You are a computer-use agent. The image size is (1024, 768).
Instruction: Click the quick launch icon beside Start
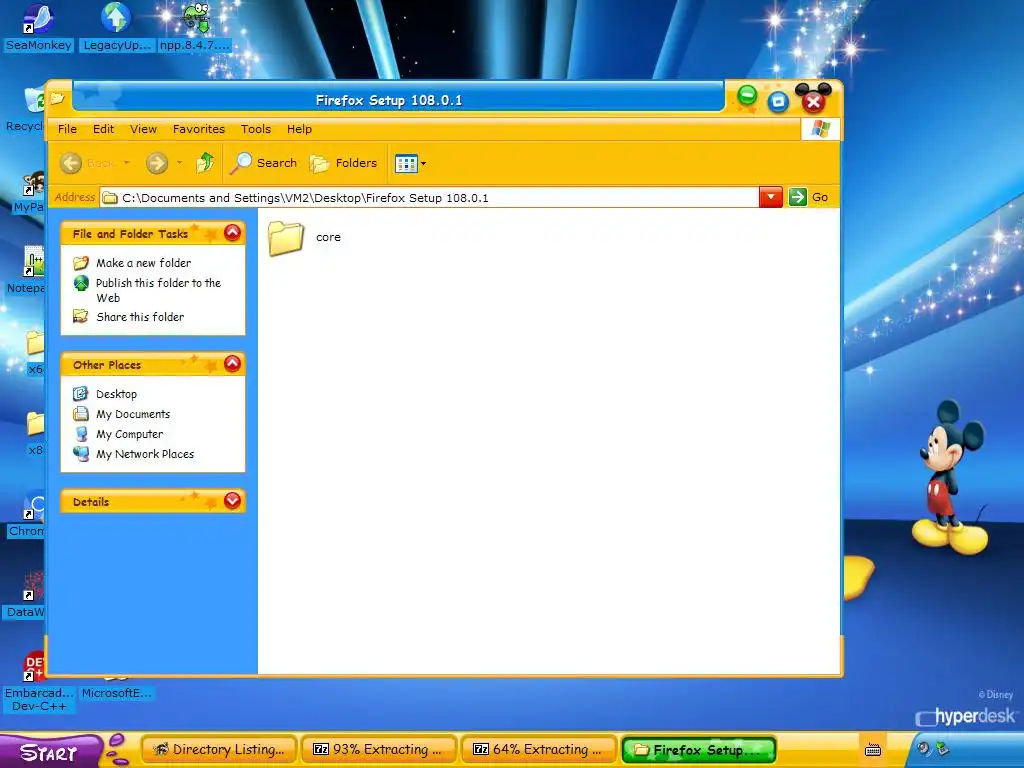click(x=118, y=750)
